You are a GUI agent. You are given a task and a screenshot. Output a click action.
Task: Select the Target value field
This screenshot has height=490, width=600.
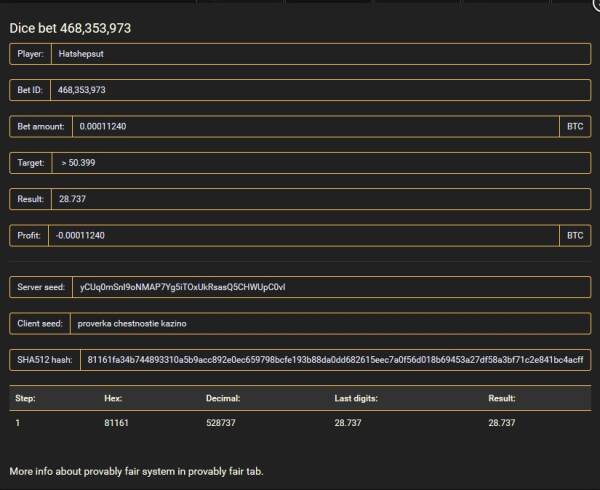pyautogui.click(x=320, y=162)
